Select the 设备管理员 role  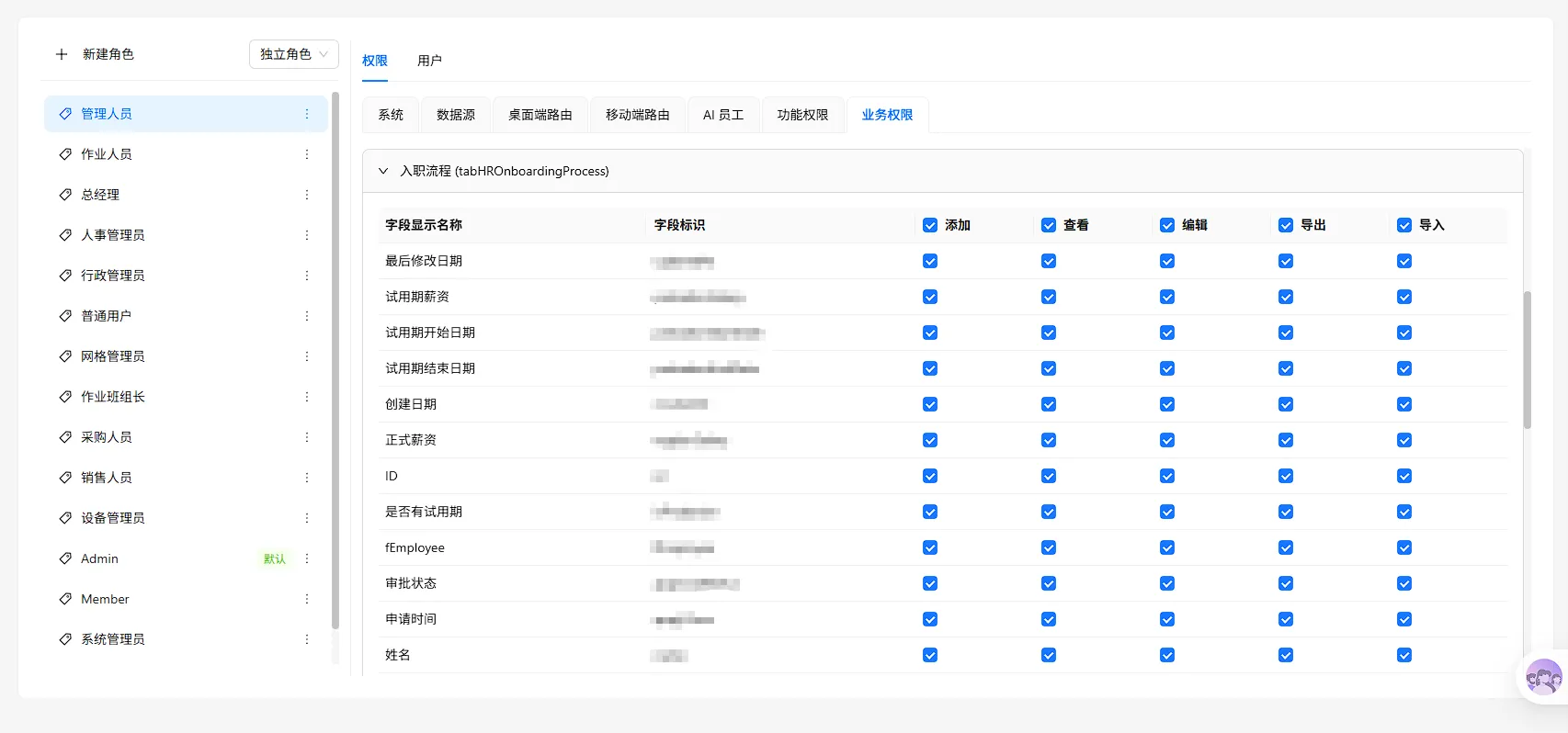click(186, 518)
